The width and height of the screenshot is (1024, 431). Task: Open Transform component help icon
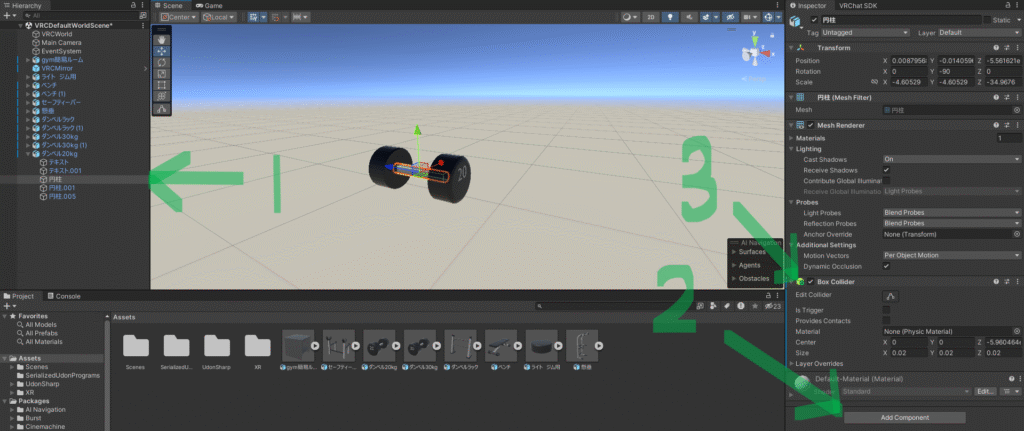click(x=996, y=48)
